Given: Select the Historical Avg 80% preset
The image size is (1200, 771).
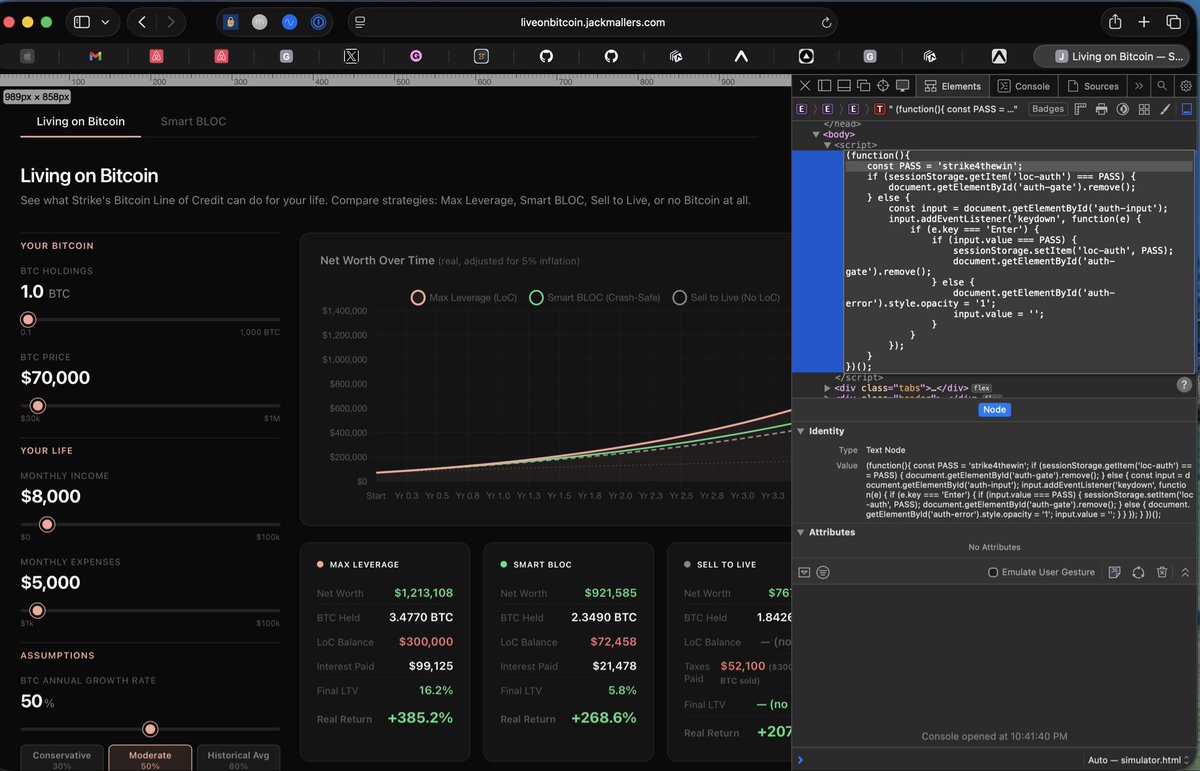Looking at the screenshot, I should click(x=238, y=759).
